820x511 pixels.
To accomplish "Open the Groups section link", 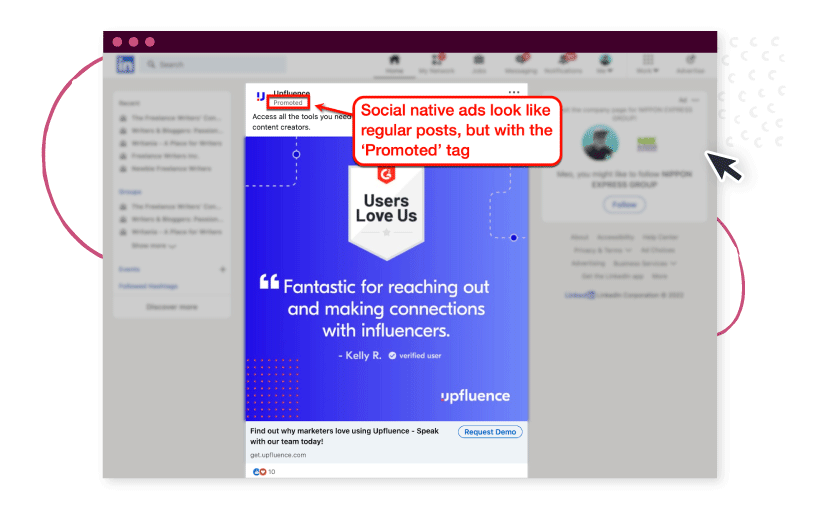I will pyautogui.click(x=130, y=192).
